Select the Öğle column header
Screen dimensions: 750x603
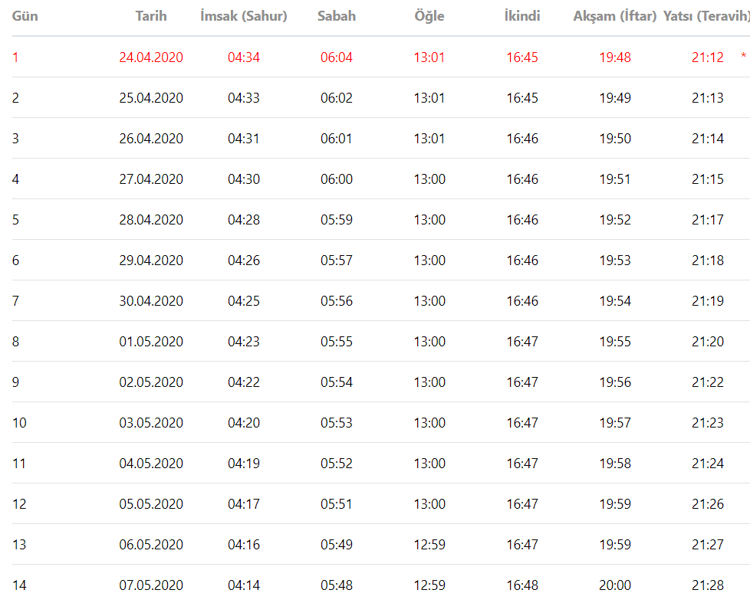(x=429, y=17)
